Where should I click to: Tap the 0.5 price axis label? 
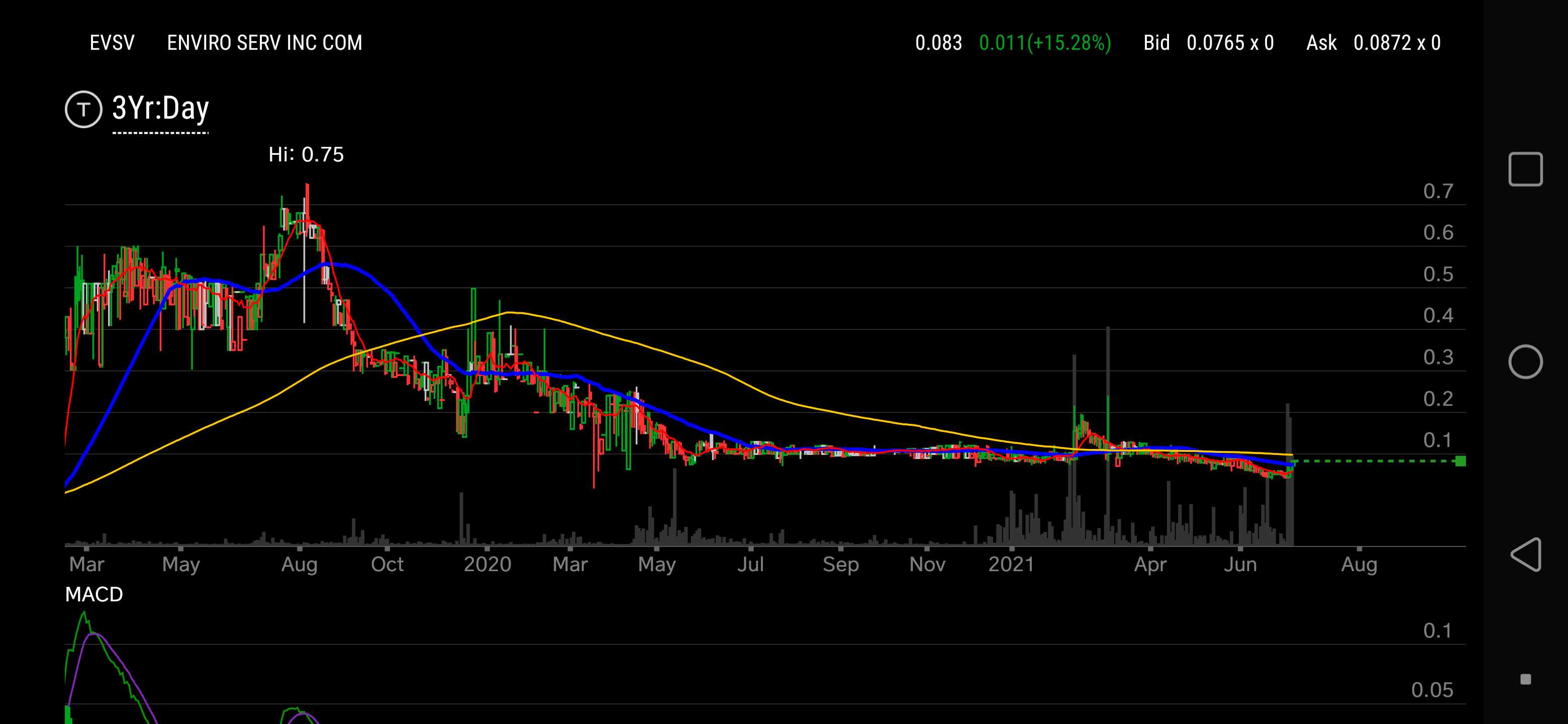[1438, 274]
